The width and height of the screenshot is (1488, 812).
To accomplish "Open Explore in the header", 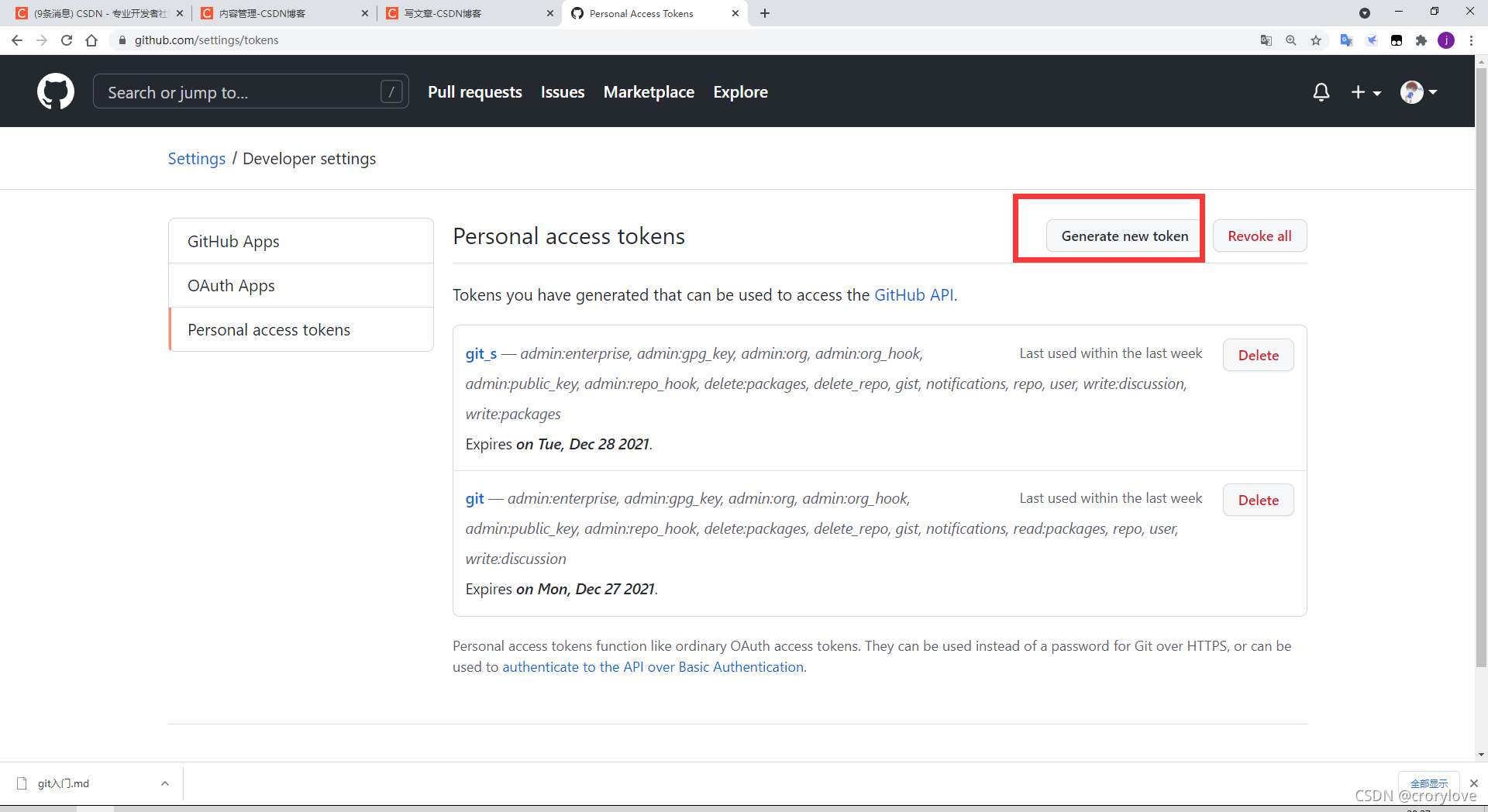I will click(740, 92).
